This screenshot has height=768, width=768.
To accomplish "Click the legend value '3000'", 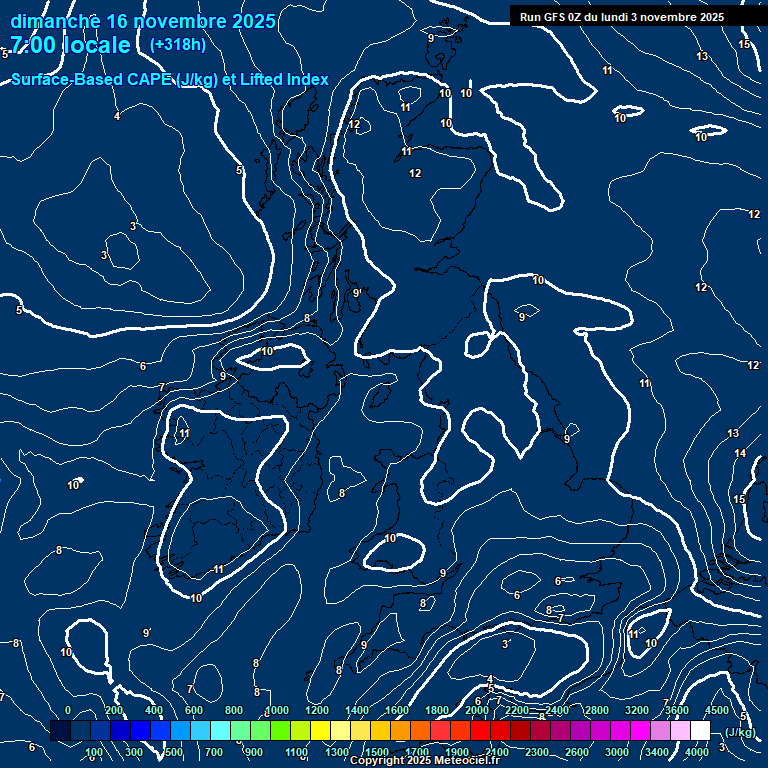I will [x=617, y=752].
